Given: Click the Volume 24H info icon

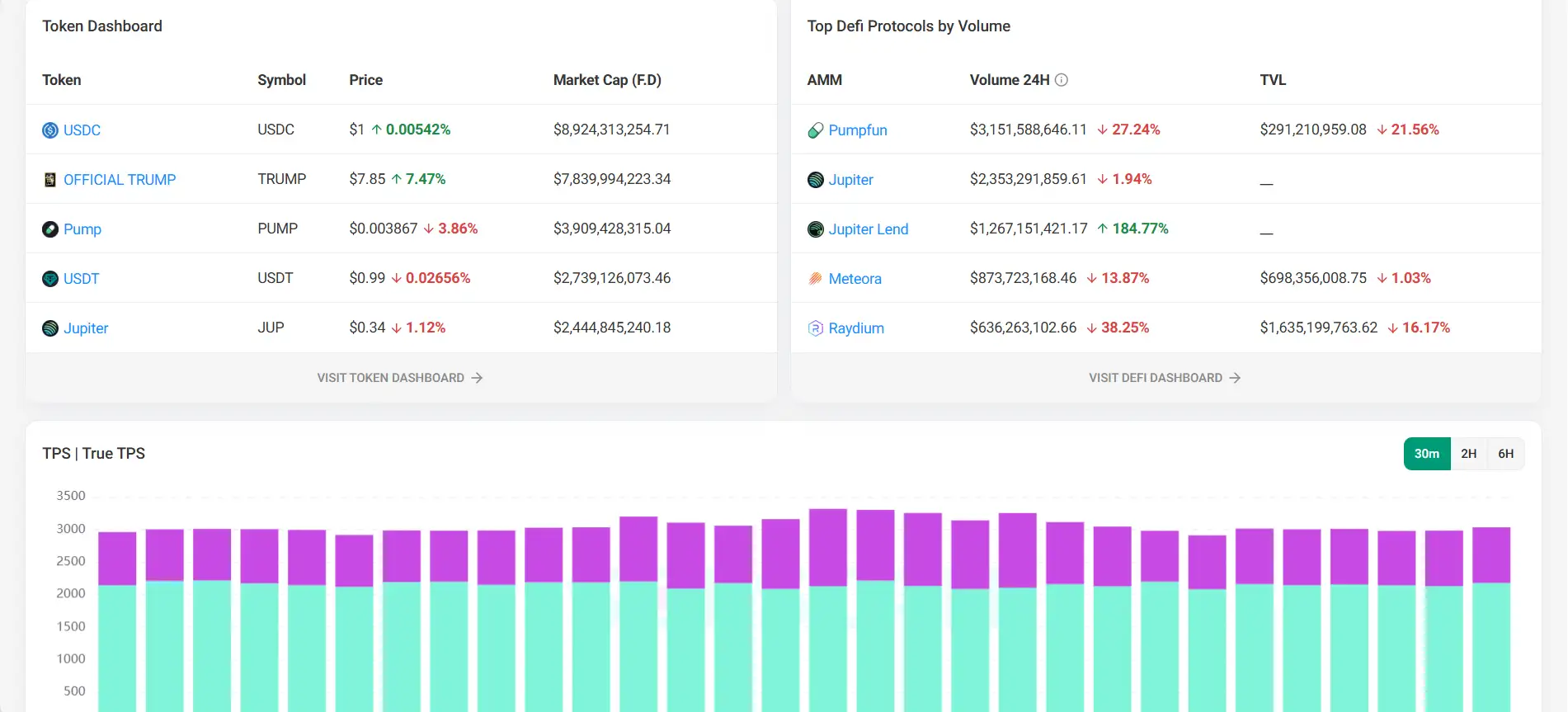Looking at the screenshot, I should (1062, 80).
